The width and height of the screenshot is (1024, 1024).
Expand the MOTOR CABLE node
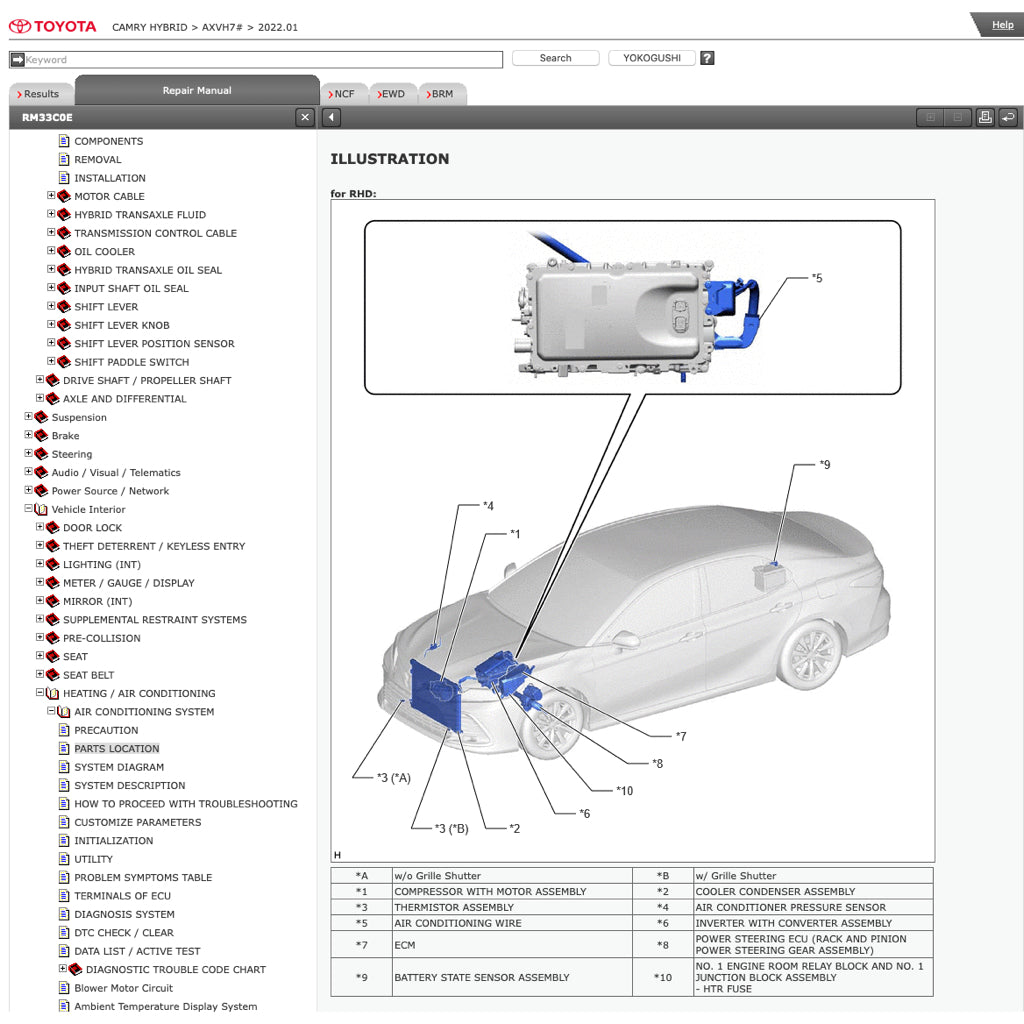pos(50,196)
